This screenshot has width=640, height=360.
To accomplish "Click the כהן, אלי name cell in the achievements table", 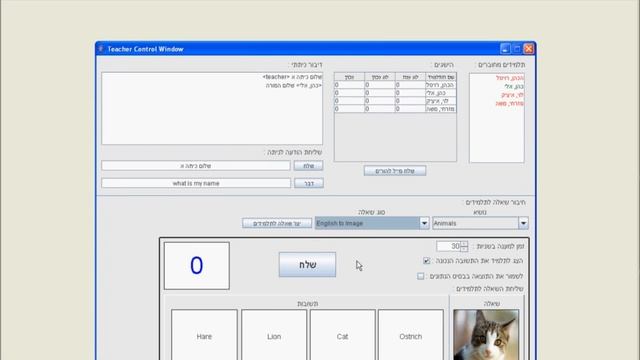I will [x=441, y=93].
